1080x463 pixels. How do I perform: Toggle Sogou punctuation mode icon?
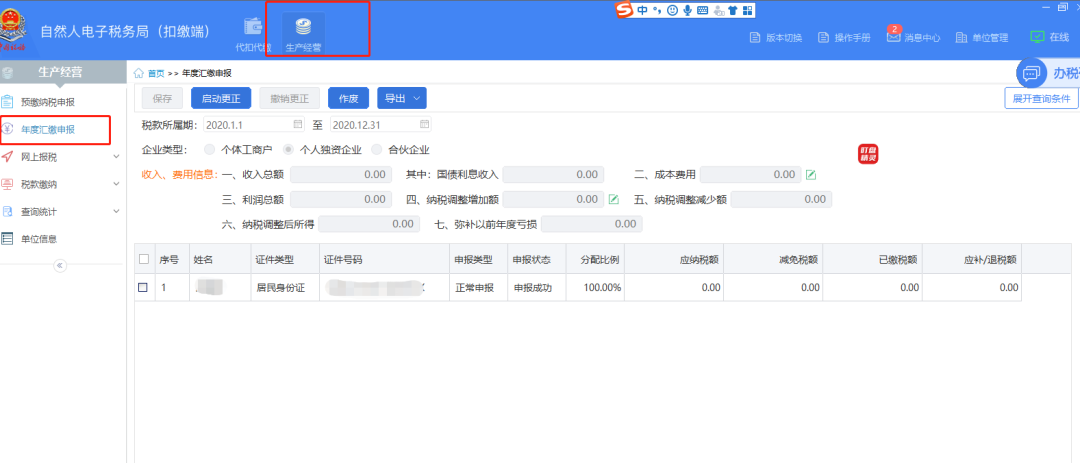click(x=657, y=10)
